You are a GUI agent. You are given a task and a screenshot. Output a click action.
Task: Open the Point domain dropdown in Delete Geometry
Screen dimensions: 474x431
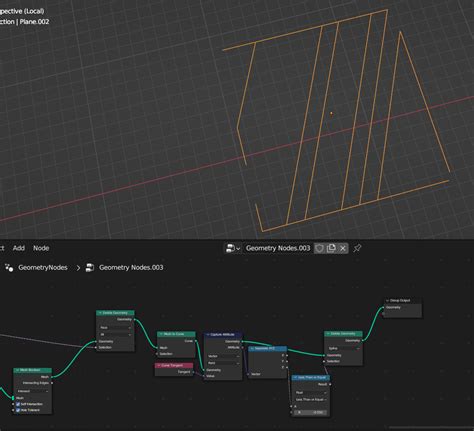click(x=115, y=328)
